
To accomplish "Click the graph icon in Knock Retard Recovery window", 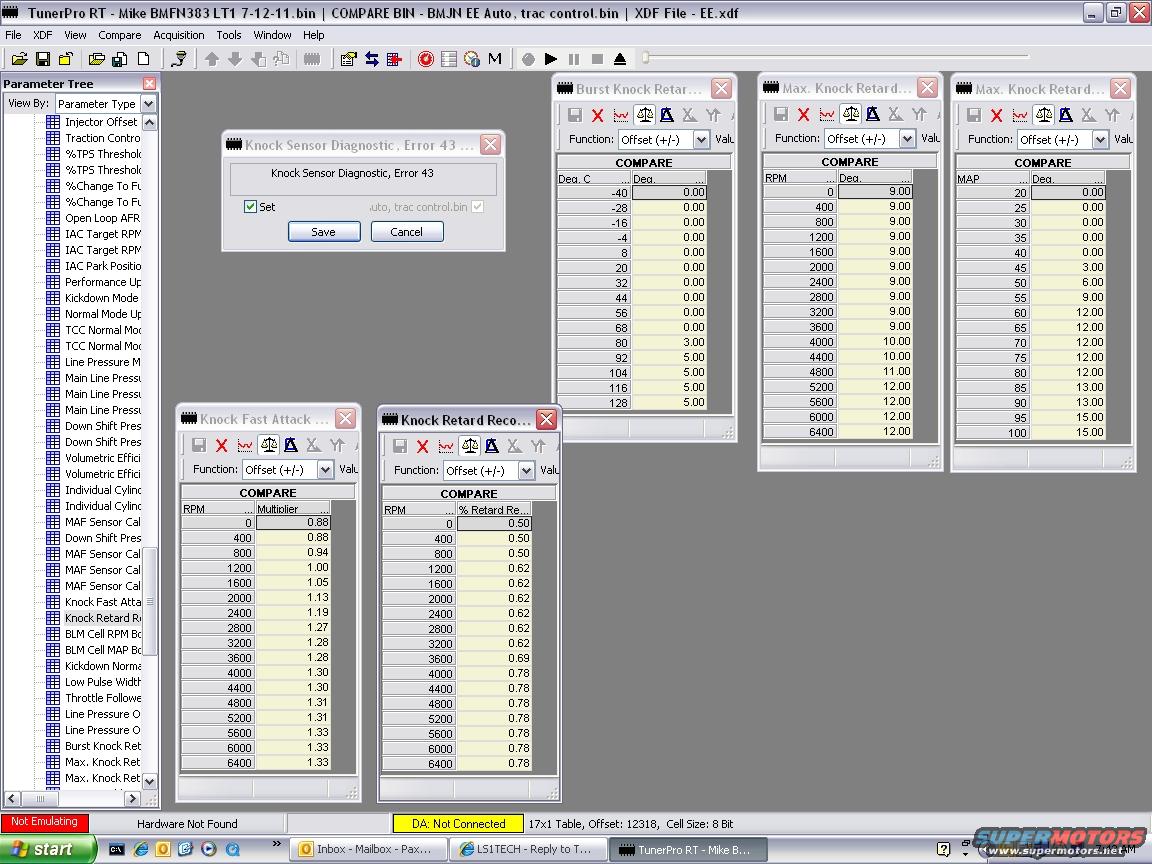I will 445,446.
